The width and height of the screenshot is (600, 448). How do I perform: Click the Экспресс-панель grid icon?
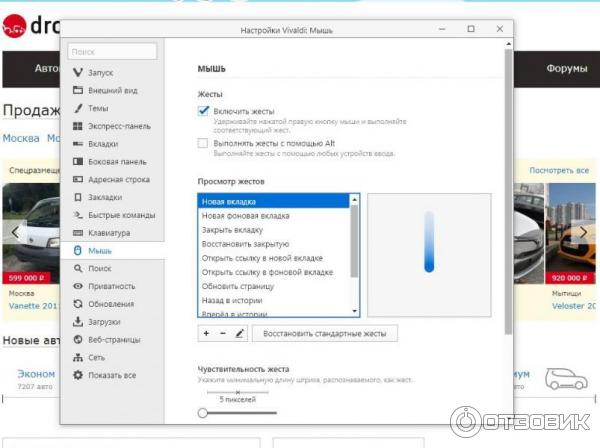[x=78, y=126]
